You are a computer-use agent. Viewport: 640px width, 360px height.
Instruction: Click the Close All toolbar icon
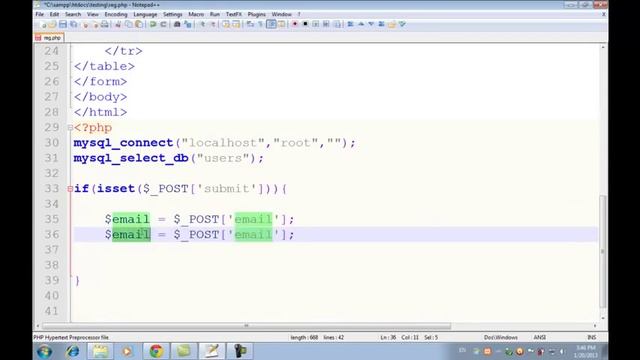point(95,24)
